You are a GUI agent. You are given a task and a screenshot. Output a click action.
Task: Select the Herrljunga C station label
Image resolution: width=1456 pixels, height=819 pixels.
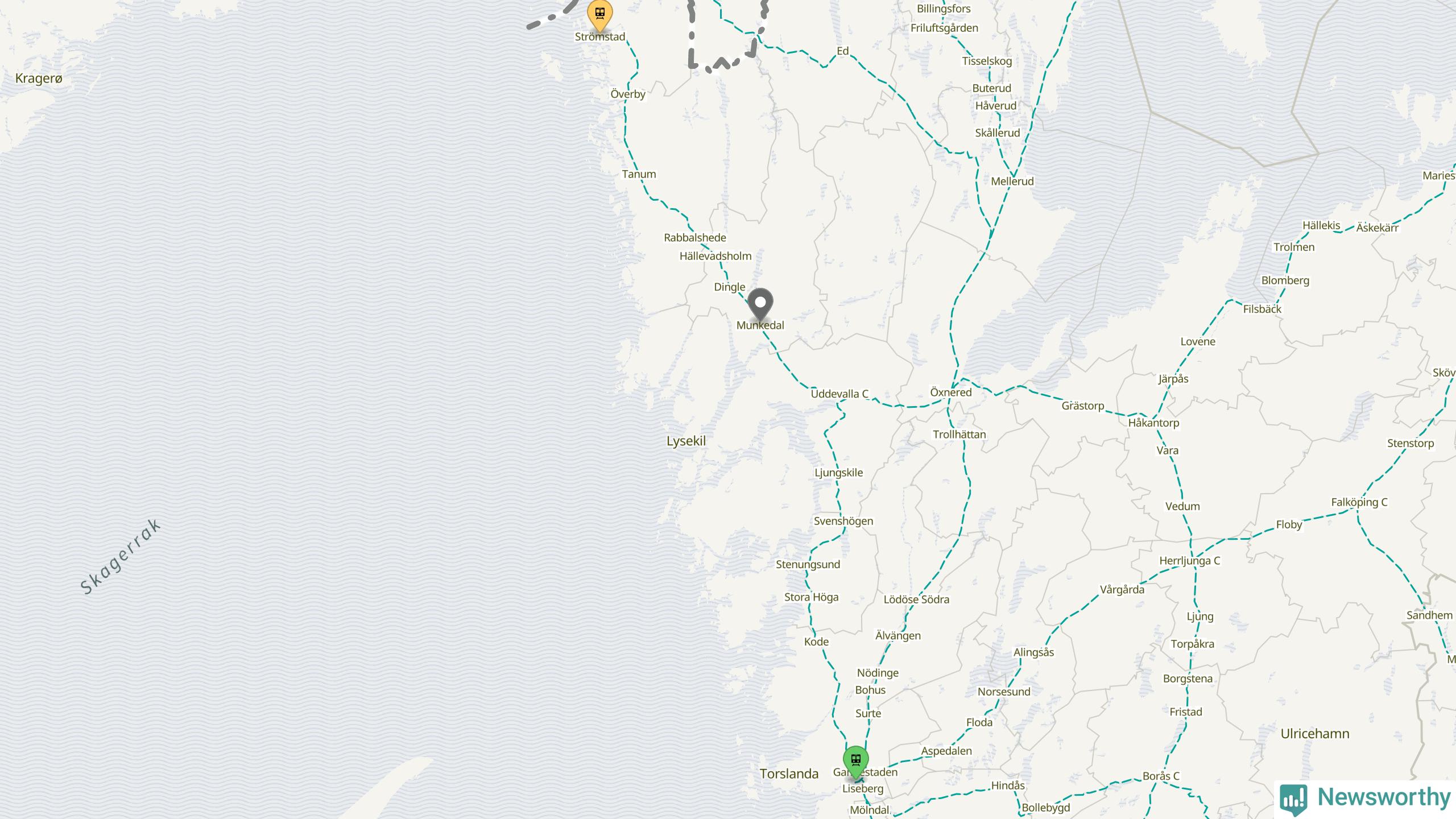(x=1190, y=561)
